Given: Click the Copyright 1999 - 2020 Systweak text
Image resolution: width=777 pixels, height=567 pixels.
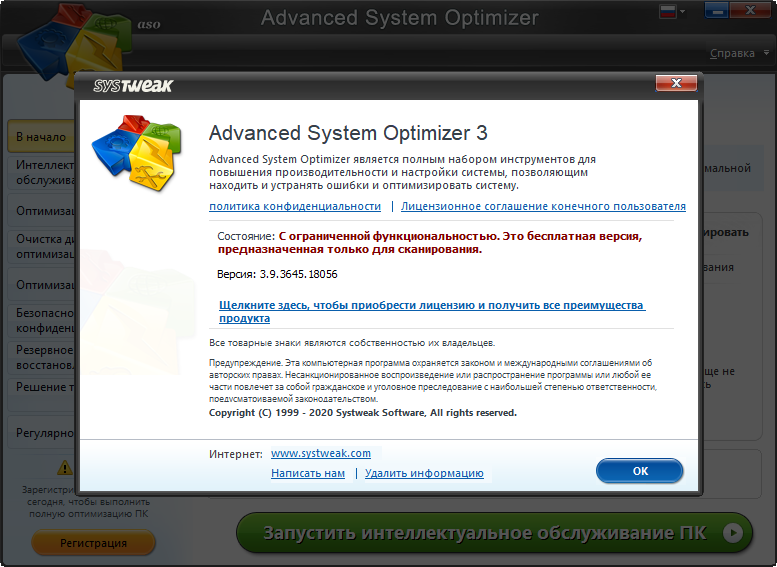Looking at the screenshot, I should coord(363,413).
